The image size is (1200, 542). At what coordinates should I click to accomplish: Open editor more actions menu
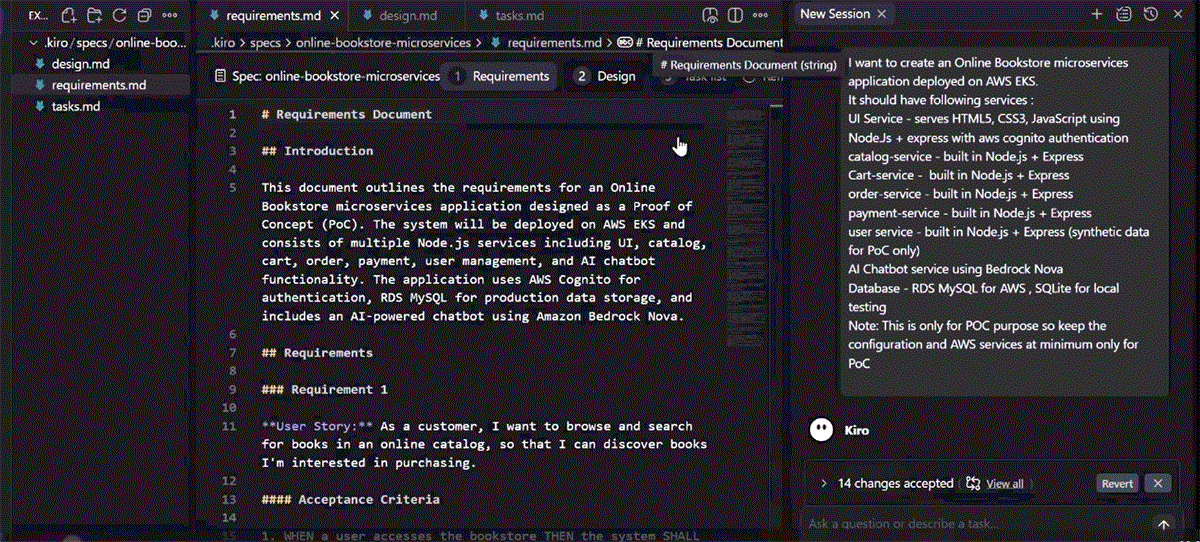click(x=763, y=15)
